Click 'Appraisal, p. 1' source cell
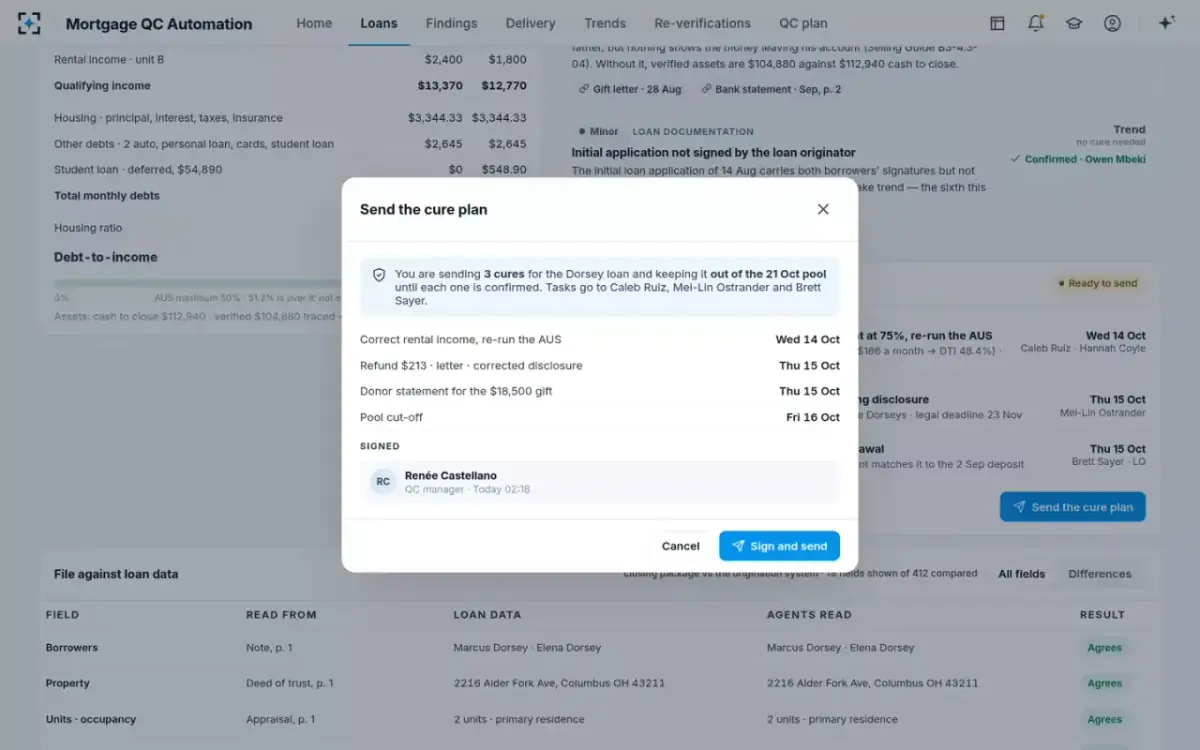This screenshot has height=750, width=1200. pyautogui.click(x=280, y=719)
